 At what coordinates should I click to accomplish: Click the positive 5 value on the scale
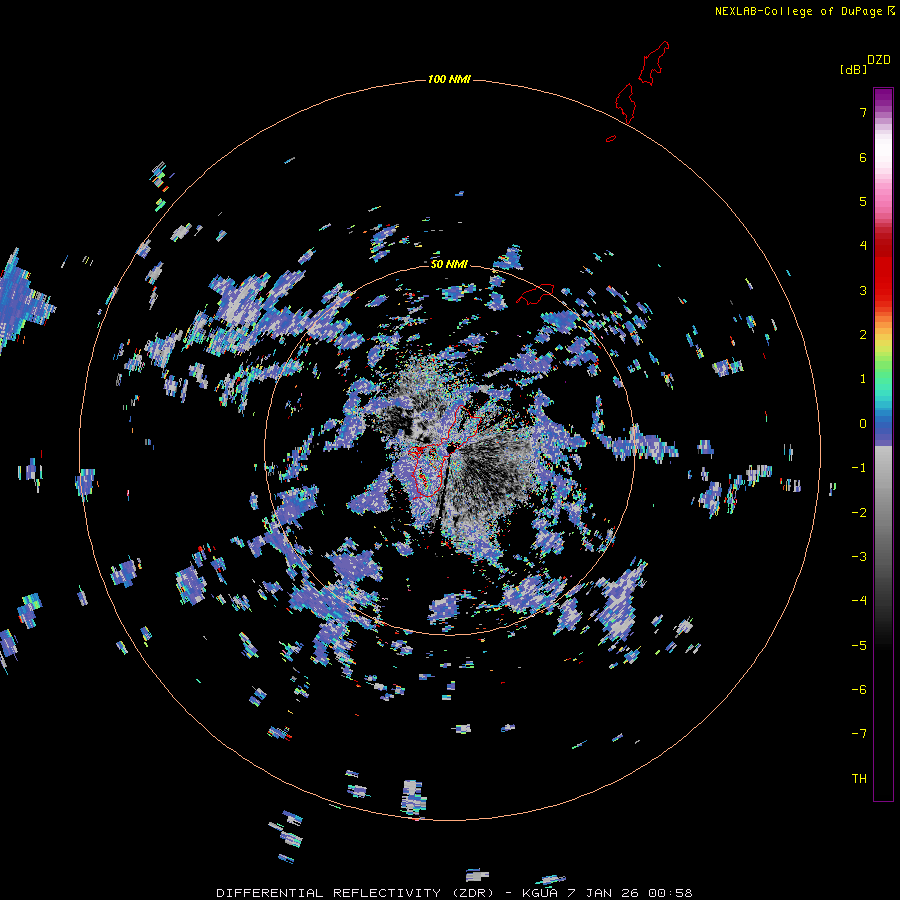point(863,201)
